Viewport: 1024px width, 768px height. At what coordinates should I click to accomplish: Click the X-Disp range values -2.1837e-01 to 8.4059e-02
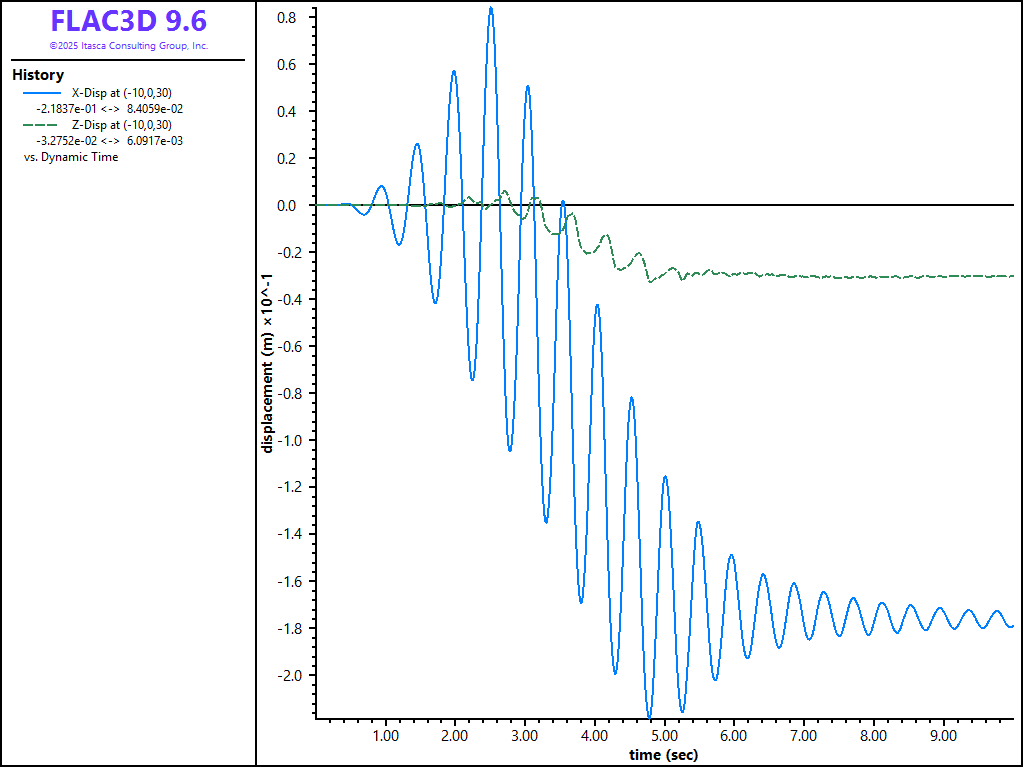[109, 109]
